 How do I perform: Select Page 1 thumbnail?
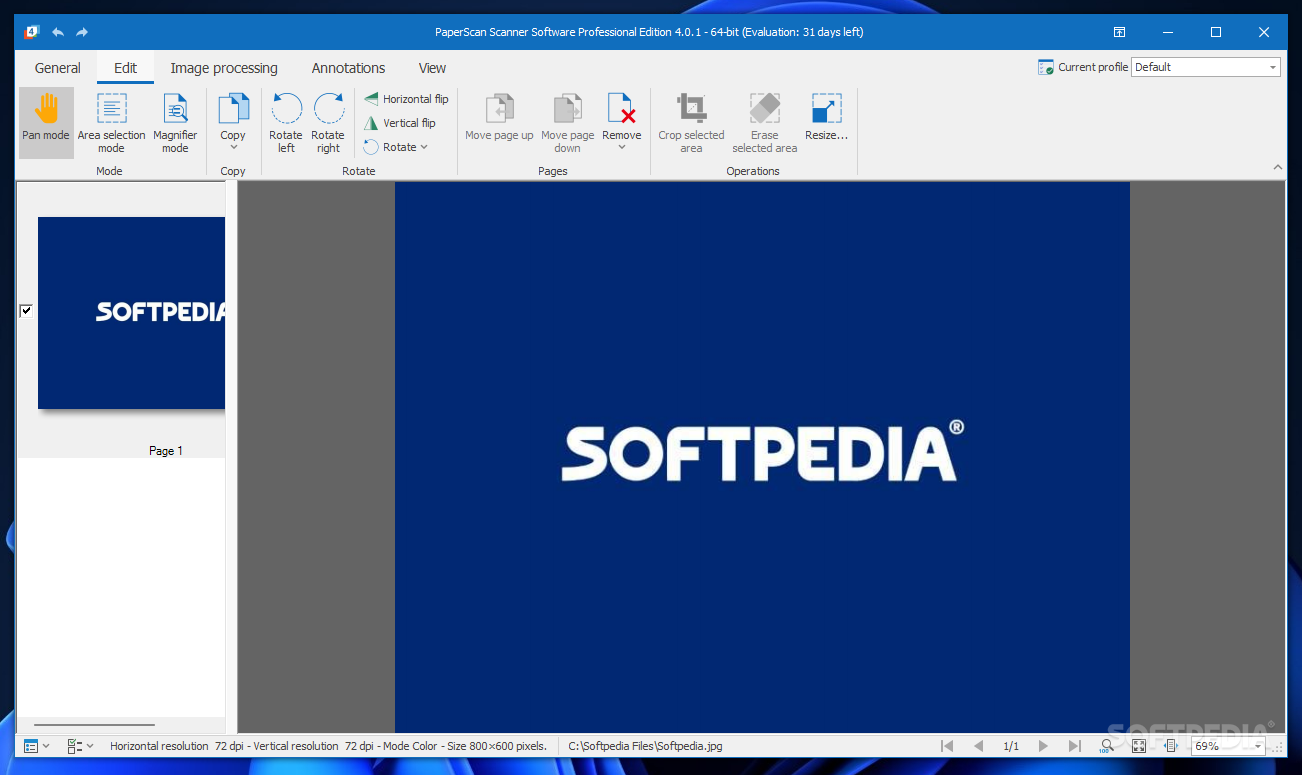[131, 313]
